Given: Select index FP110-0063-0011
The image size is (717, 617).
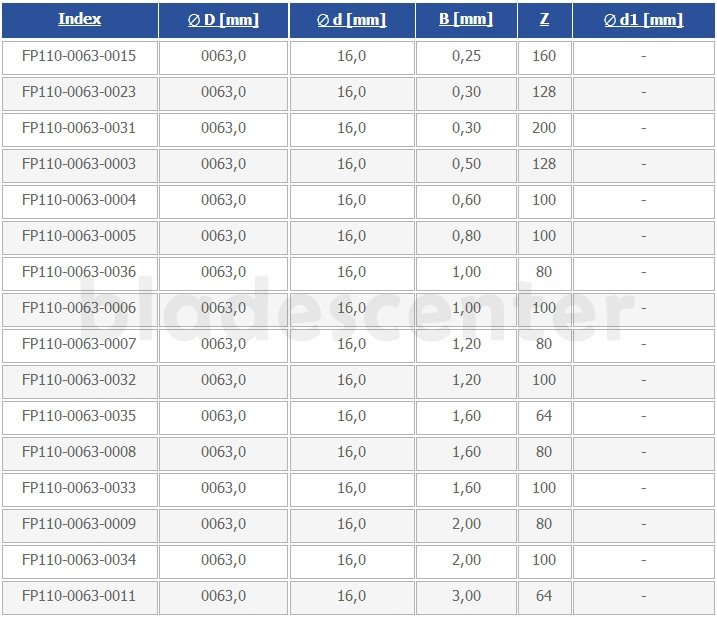Looking at the screenshot, I should (x=79, y=596).
